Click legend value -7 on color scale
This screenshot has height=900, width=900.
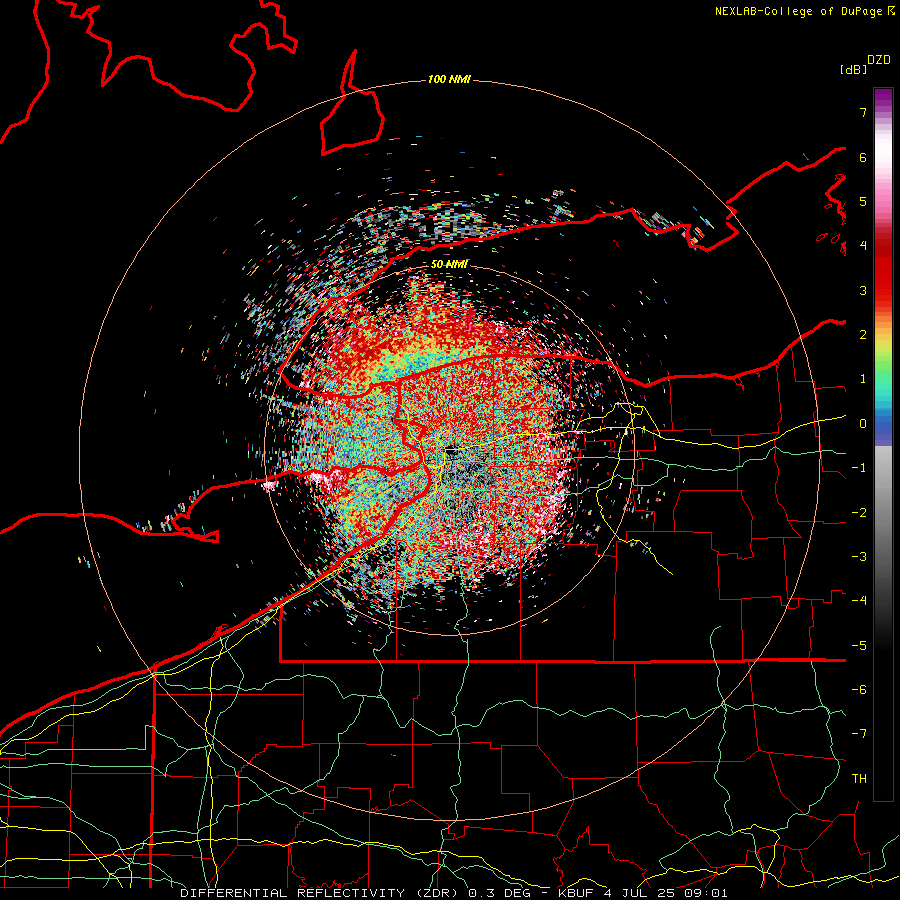(859, 734)
